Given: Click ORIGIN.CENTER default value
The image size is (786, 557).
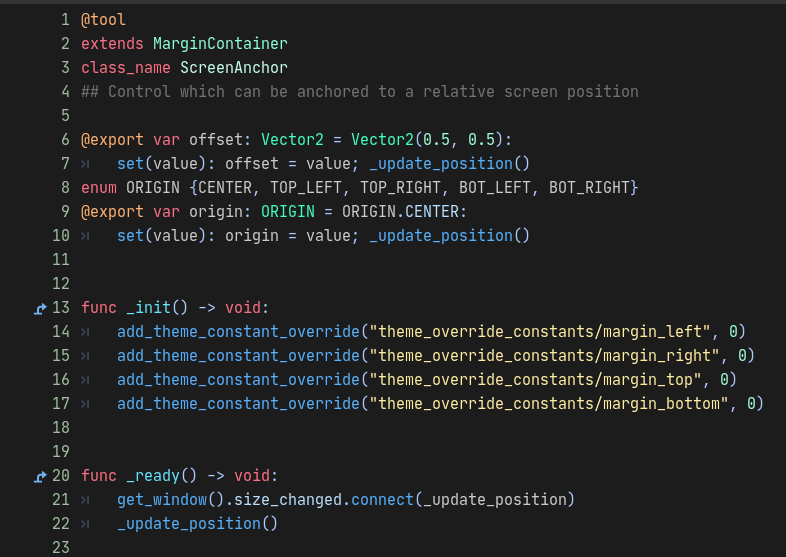Looking at the screenshot, I should click(400, 212).
